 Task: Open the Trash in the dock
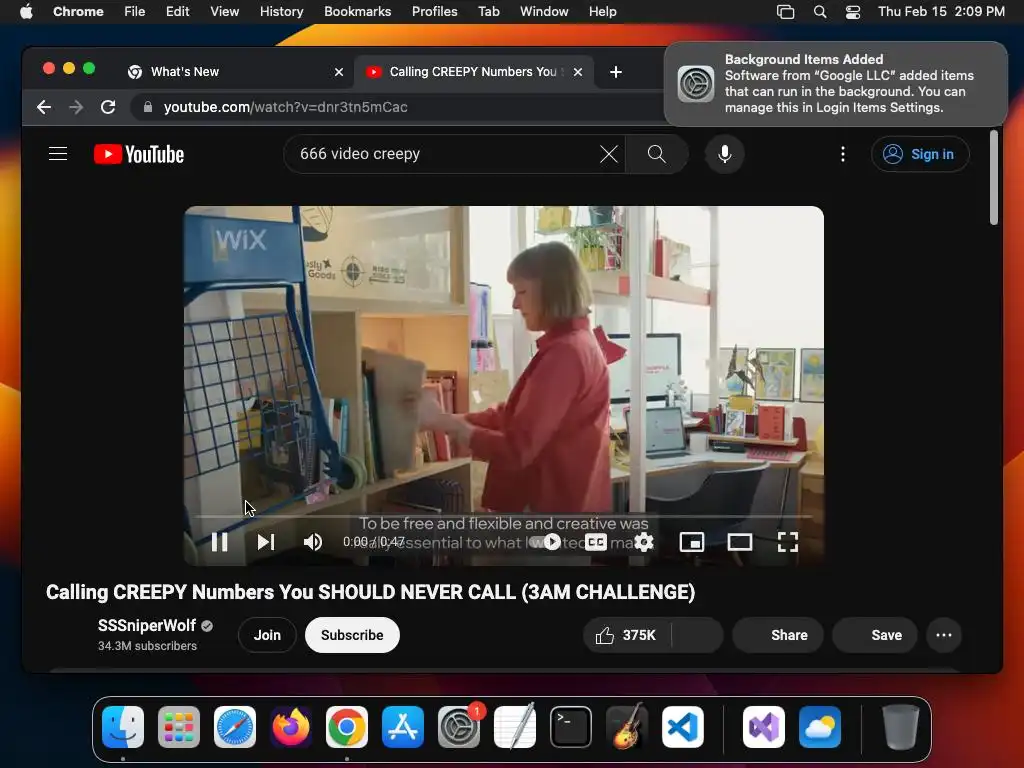coord(901,727)
